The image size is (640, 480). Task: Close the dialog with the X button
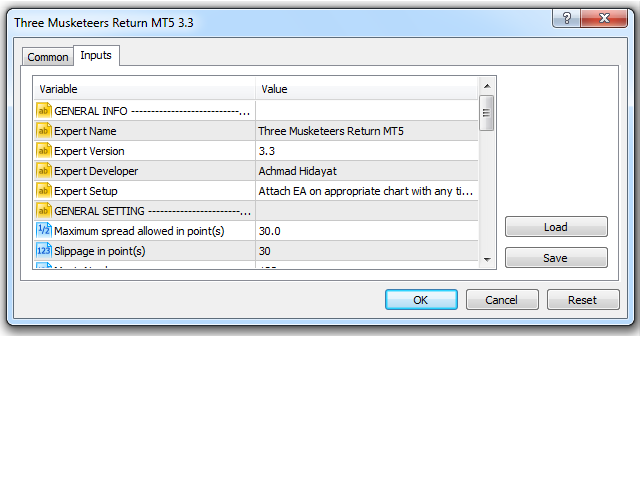click(x=604, y=18)
